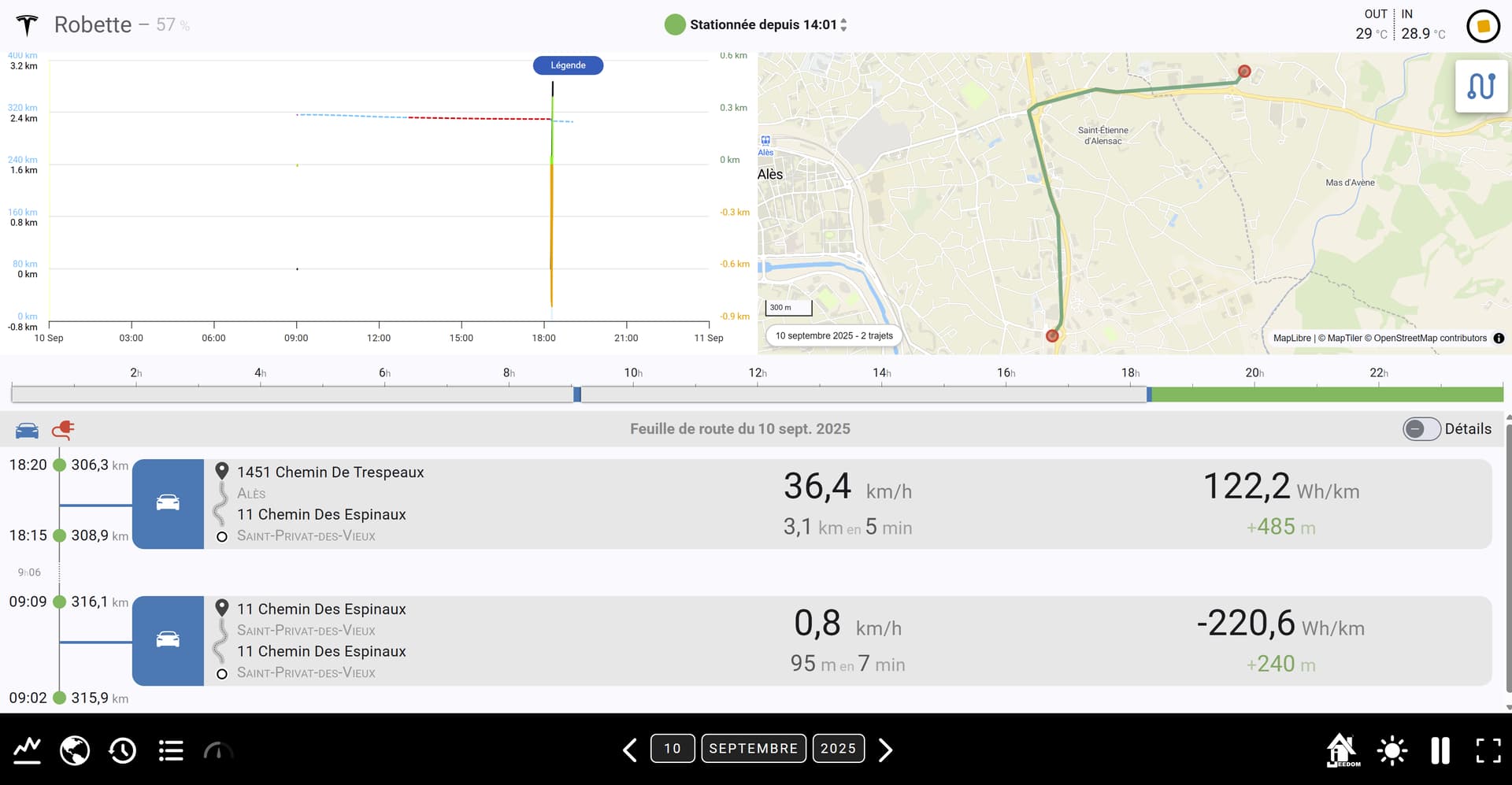
Task: Open the list view icon
Action: point(171,750)
